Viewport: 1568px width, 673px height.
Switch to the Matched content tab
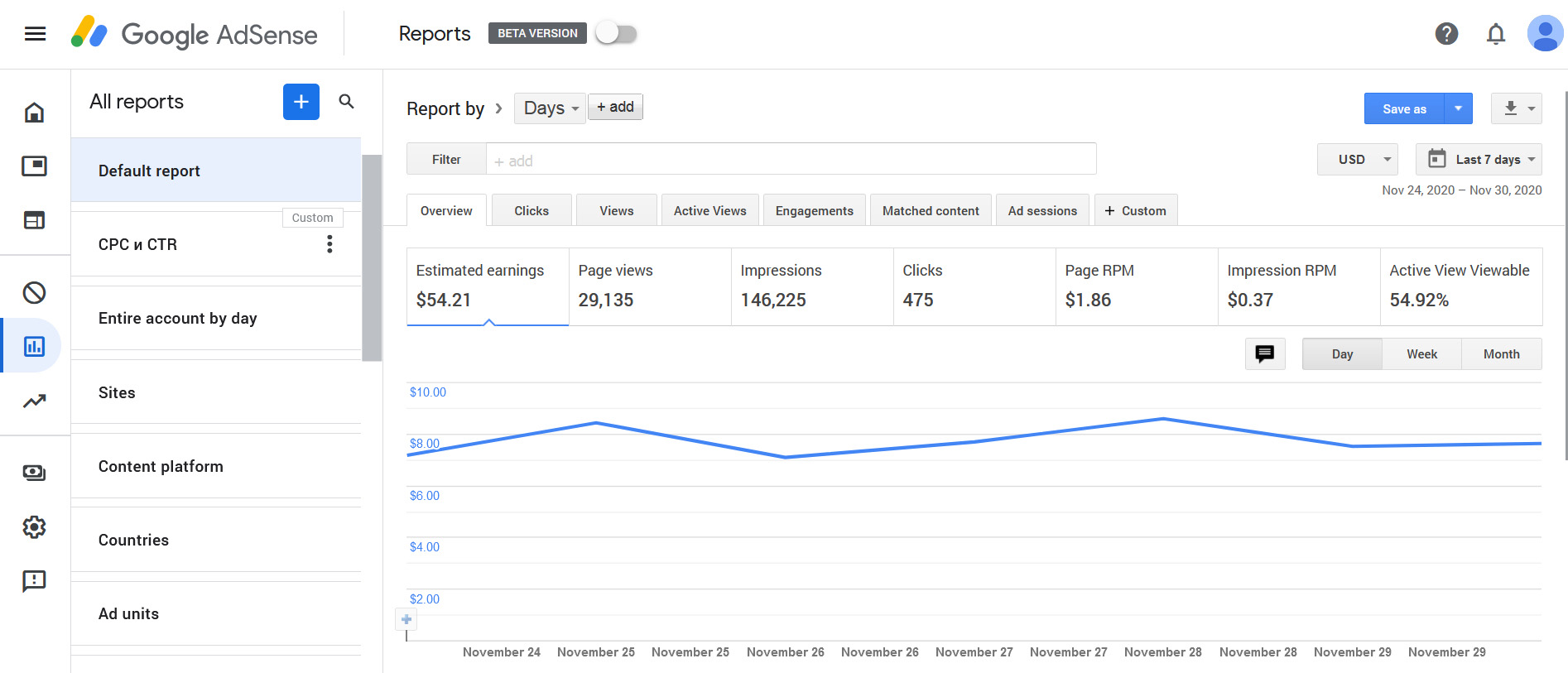[931, 210]
